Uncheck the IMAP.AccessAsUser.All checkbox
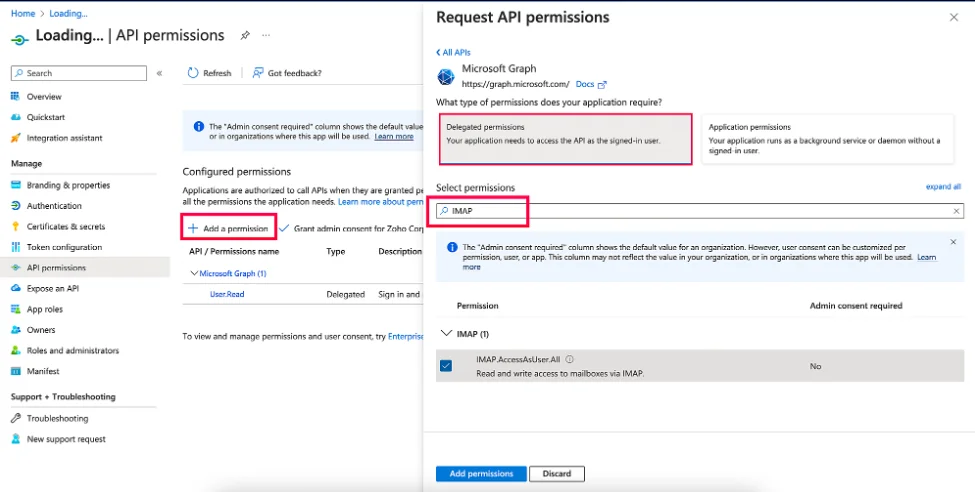This screenshot has height=492, width=975. [446, 366]
